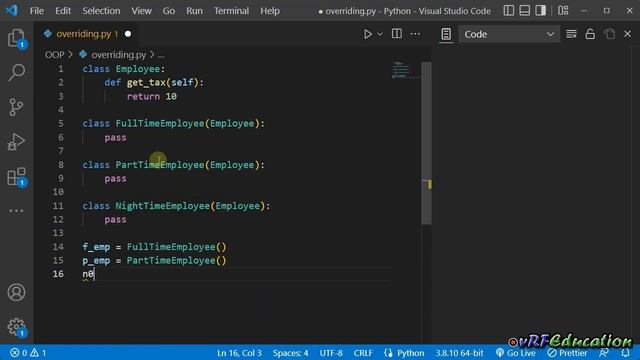Open errors and warnings in status bar
Screen dimensions: 640x360
(28, 353)
